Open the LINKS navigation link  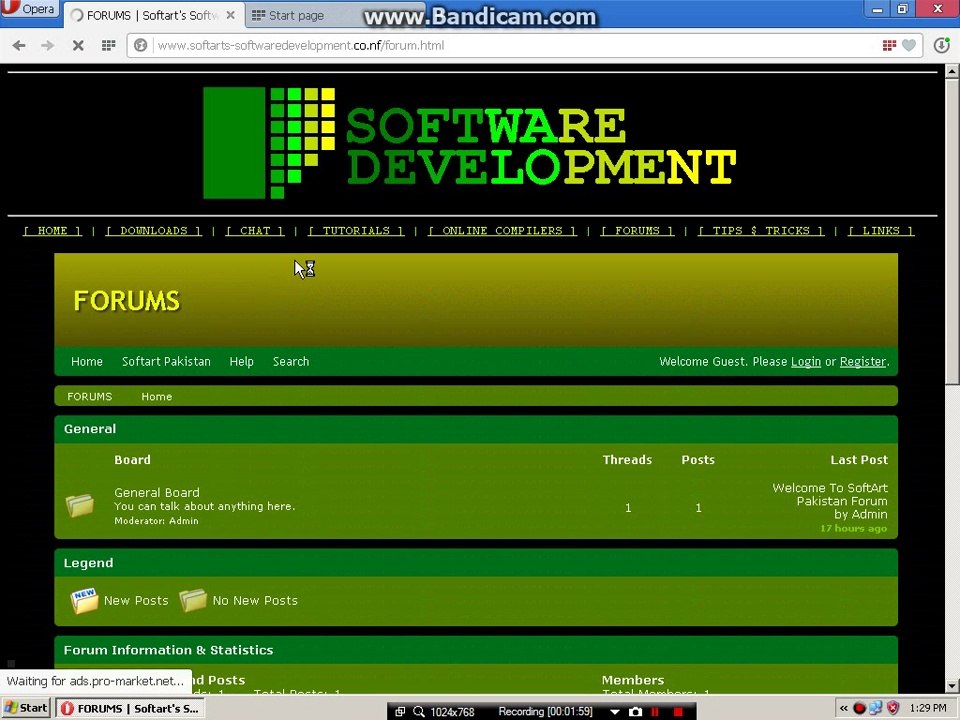pyautogui.click(x=881, y=231)
